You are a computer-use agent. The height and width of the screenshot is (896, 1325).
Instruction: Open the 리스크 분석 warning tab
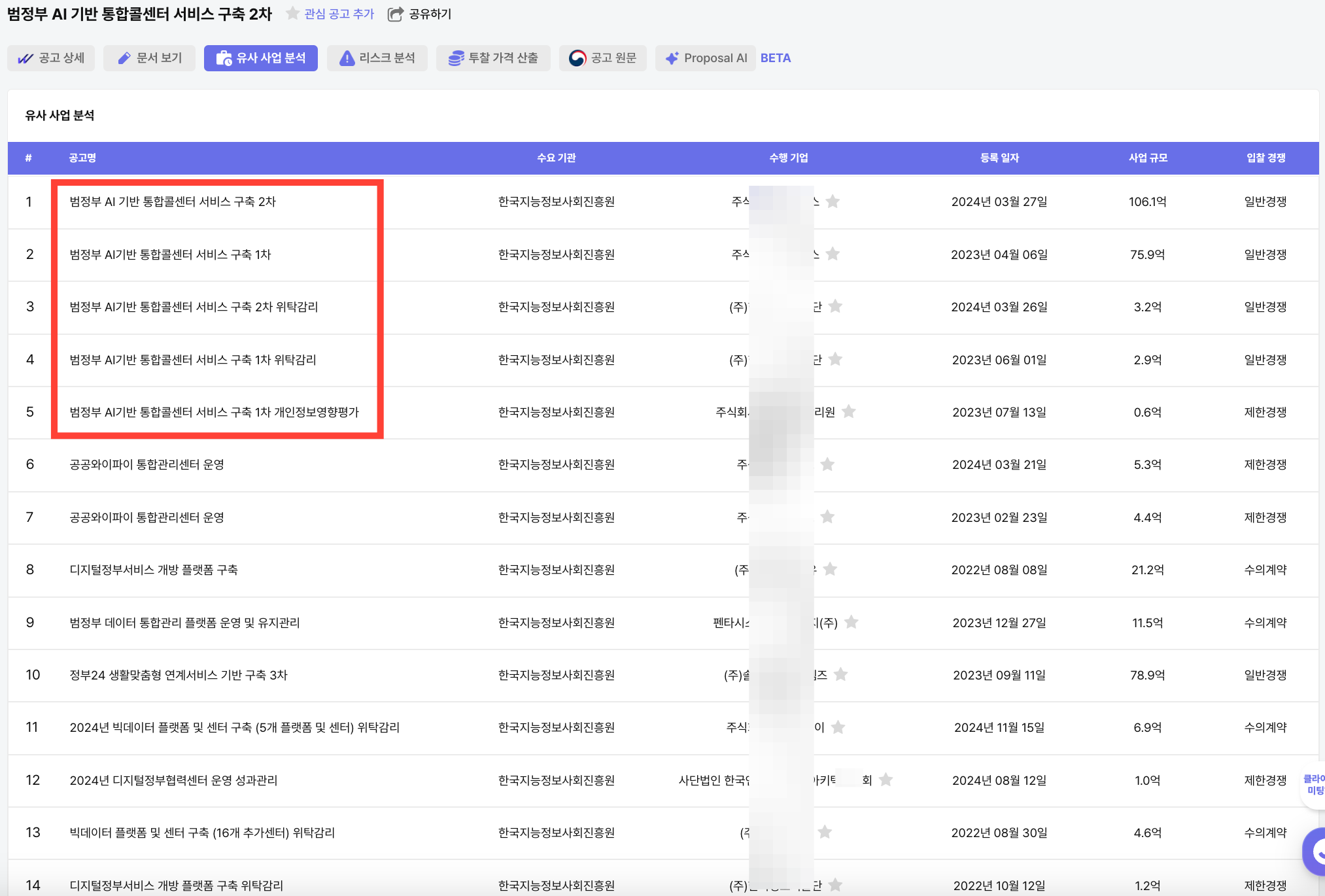pos(377,58)
